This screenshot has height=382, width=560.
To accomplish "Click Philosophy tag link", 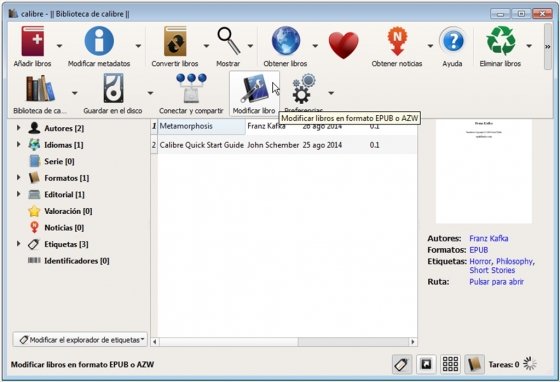I will (514, 261).
